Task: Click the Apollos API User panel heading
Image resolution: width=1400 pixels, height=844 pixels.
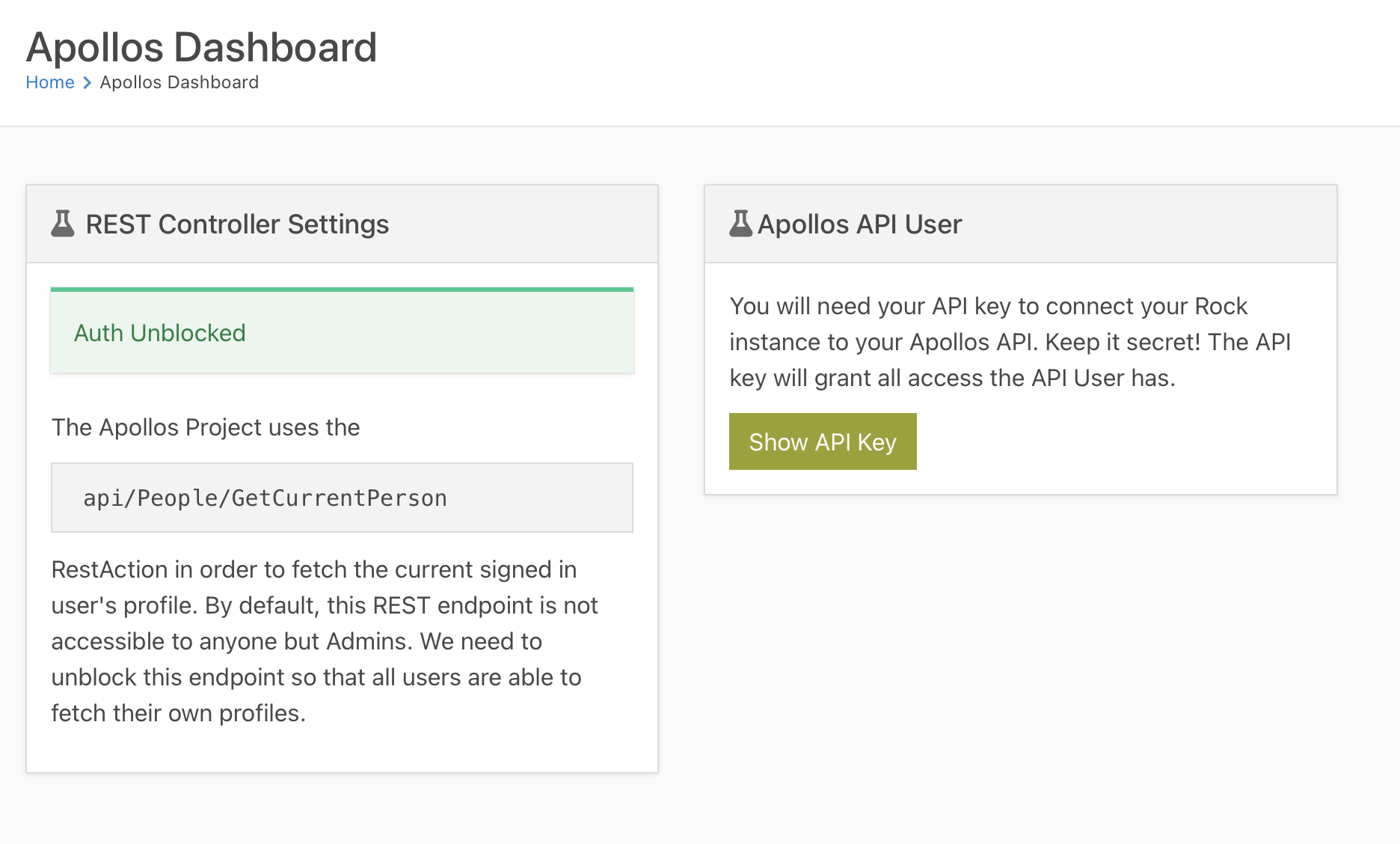Action: tap(859, 224)
